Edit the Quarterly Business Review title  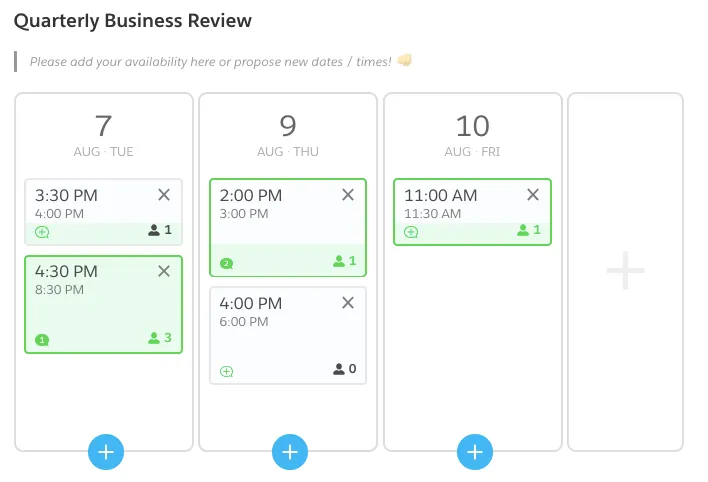pos(133,21)
